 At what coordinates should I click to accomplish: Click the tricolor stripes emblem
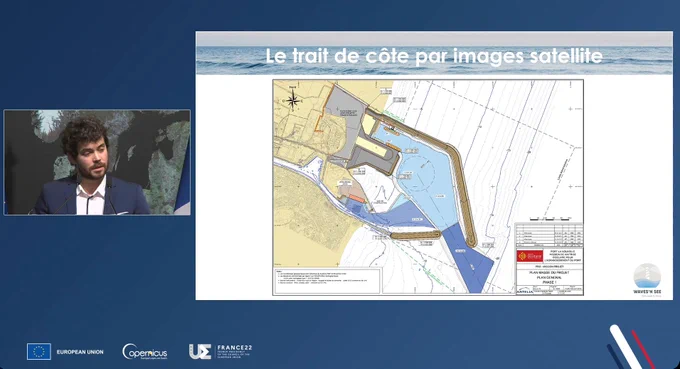[631, 347]
